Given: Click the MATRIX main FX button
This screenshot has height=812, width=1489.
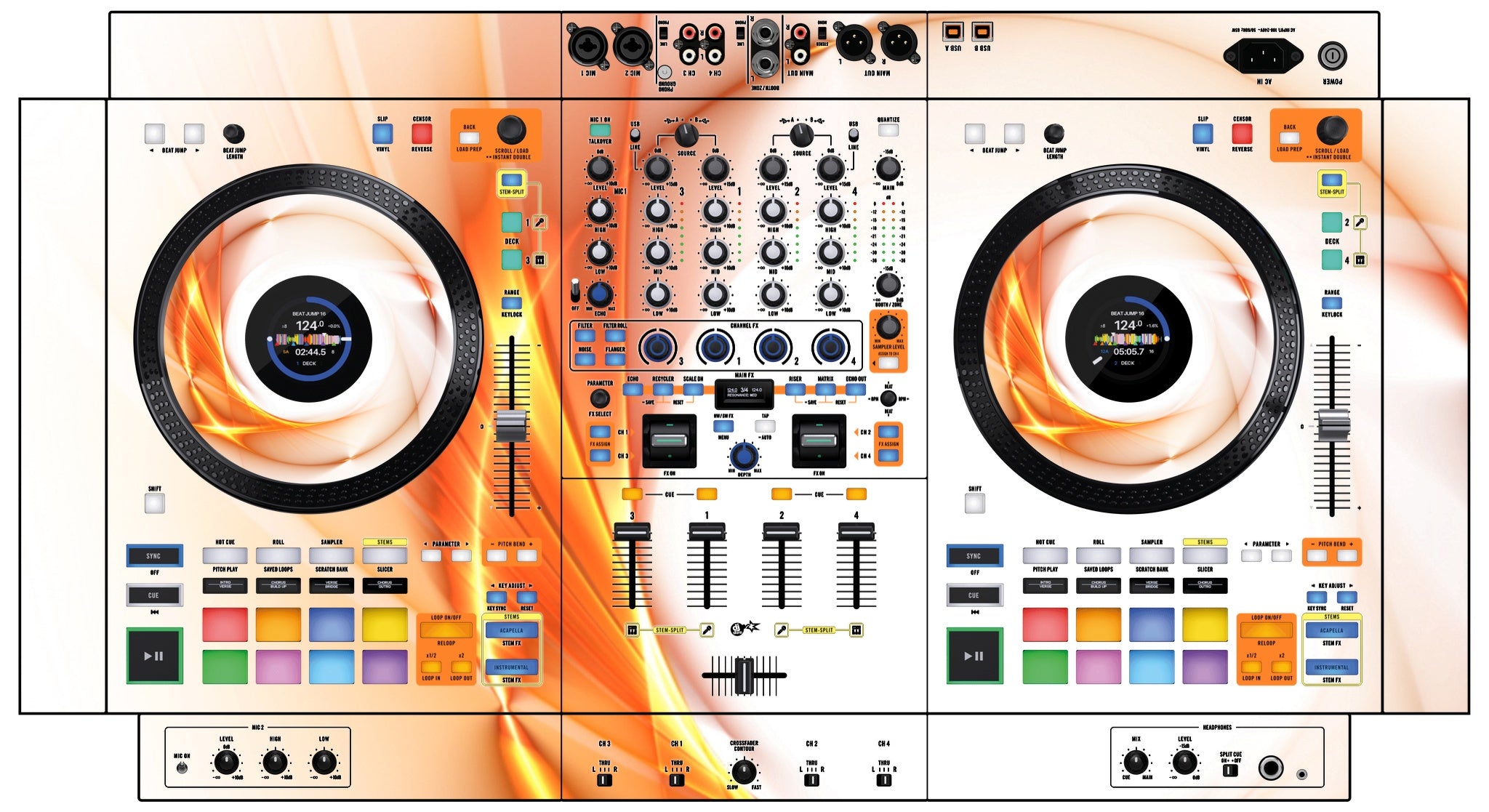Looking at the screenshot, I should click(x=825, y=390).
